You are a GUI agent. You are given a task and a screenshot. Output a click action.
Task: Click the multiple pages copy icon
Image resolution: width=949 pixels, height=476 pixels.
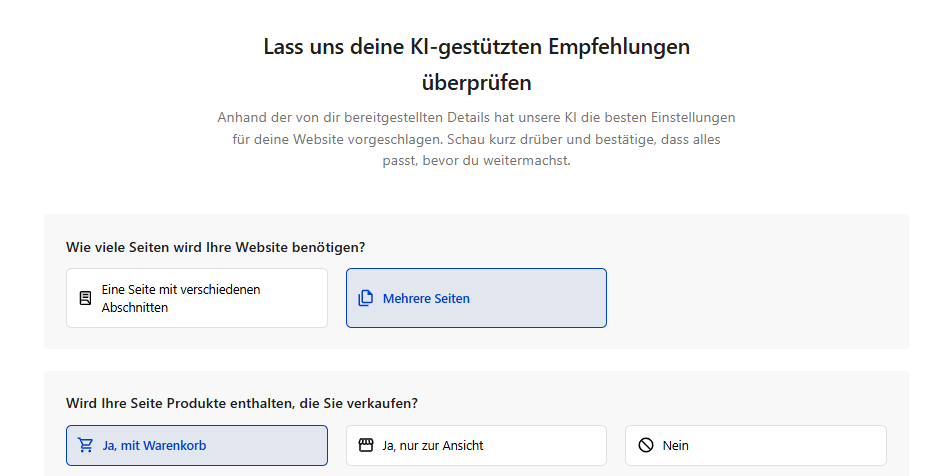(x=366, y=298)
